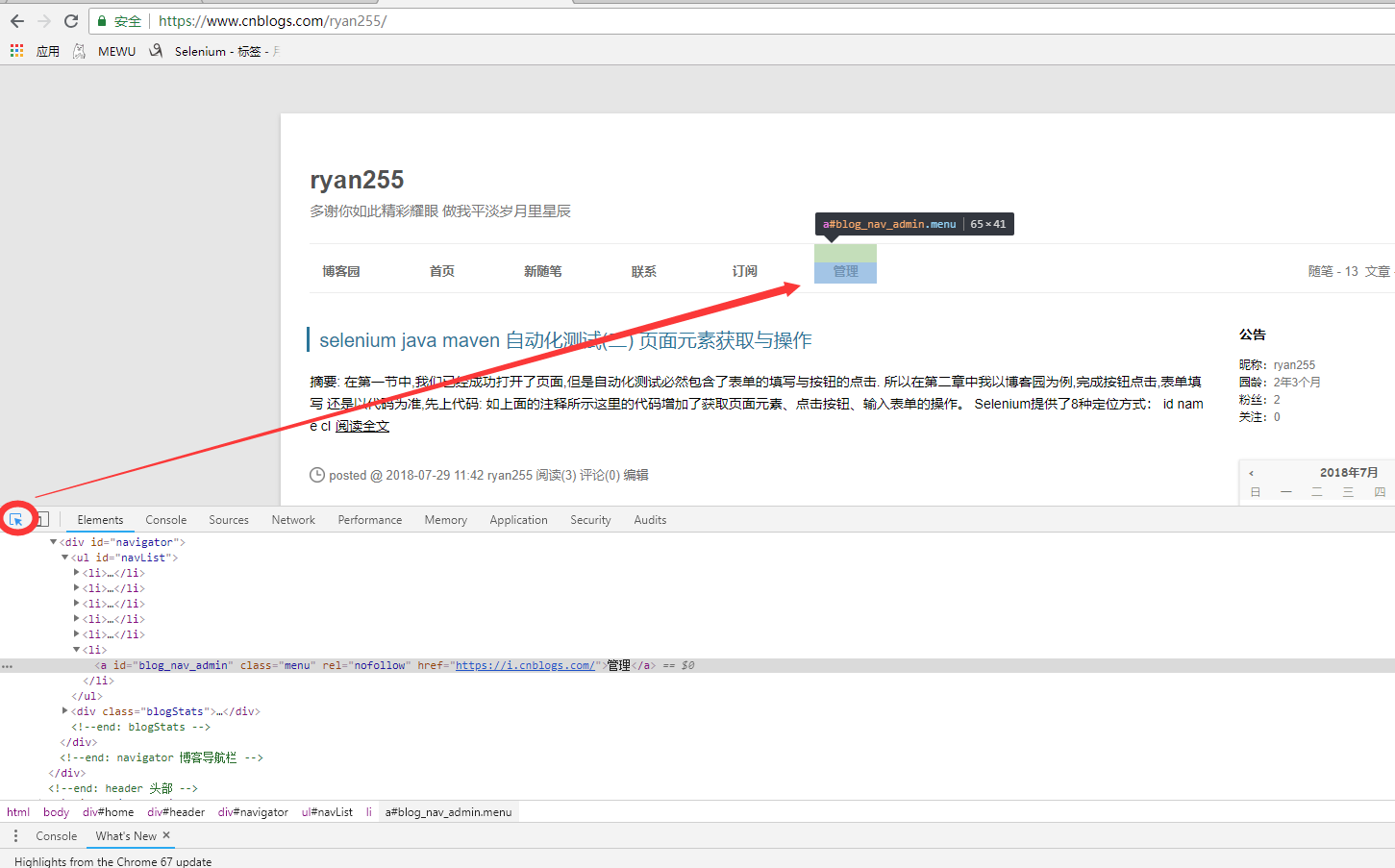Open the Memory tab
Viewport: 1395px width, 868px height.
click(446, 520)
